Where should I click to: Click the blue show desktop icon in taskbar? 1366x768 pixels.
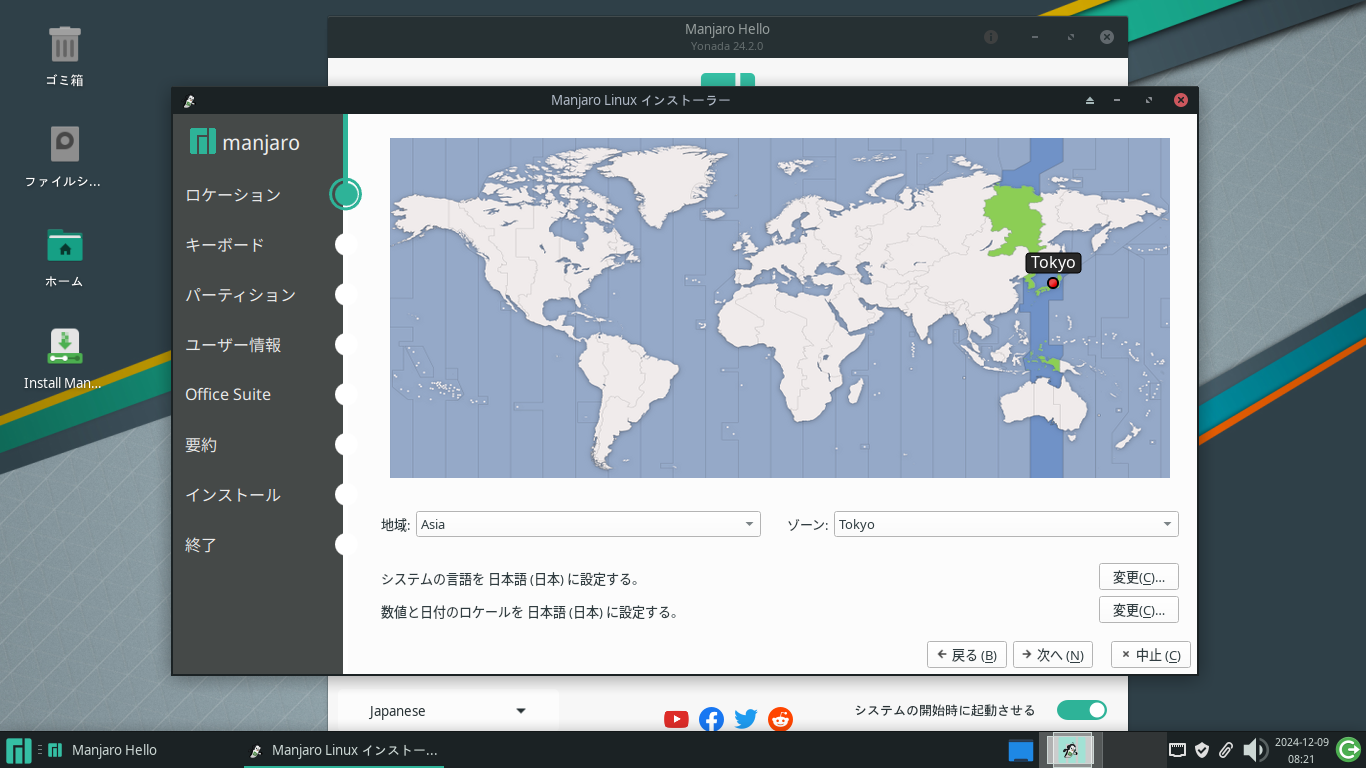[x=1020, y=750]
